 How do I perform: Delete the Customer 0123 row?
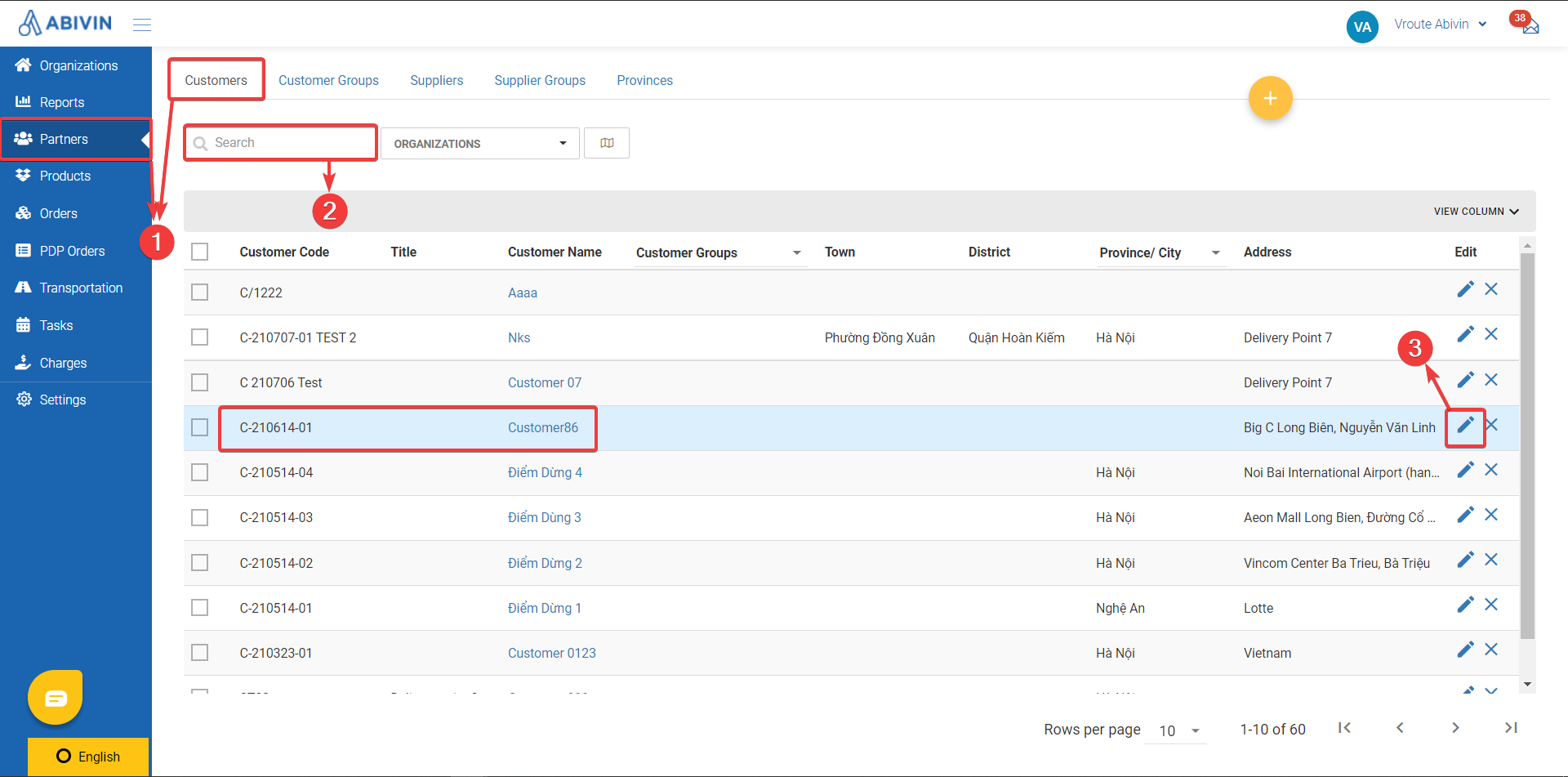1491,650
